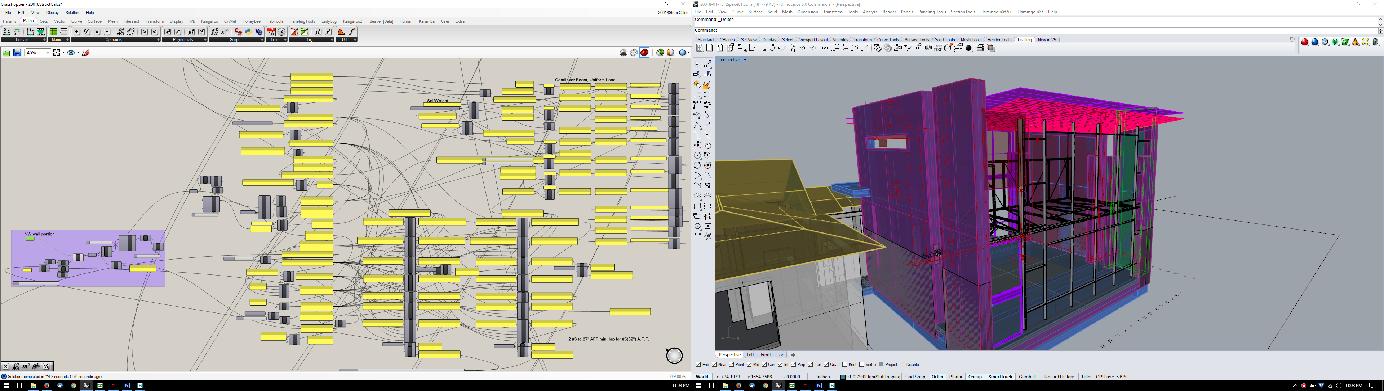Open Grasshopper Solution menu
Screen dimensions: 1384x391
(72, 12)
